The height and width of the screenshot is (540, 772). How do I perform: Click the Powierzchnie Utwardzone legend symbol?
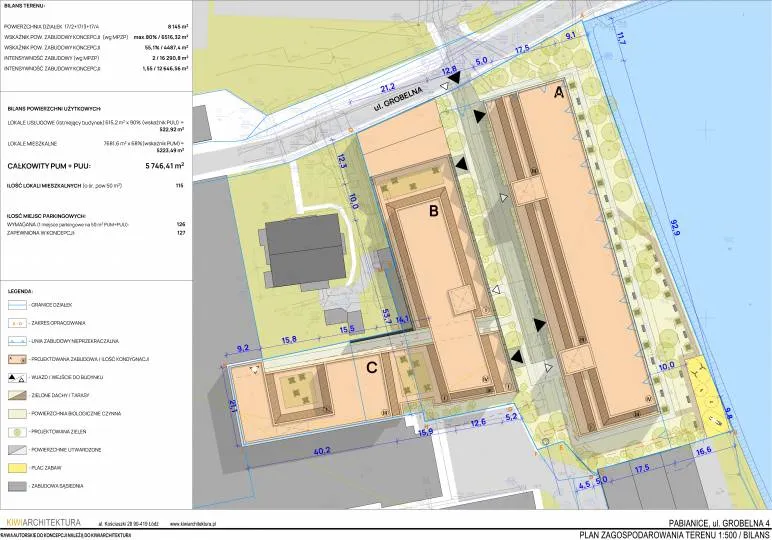click(15, 449)
